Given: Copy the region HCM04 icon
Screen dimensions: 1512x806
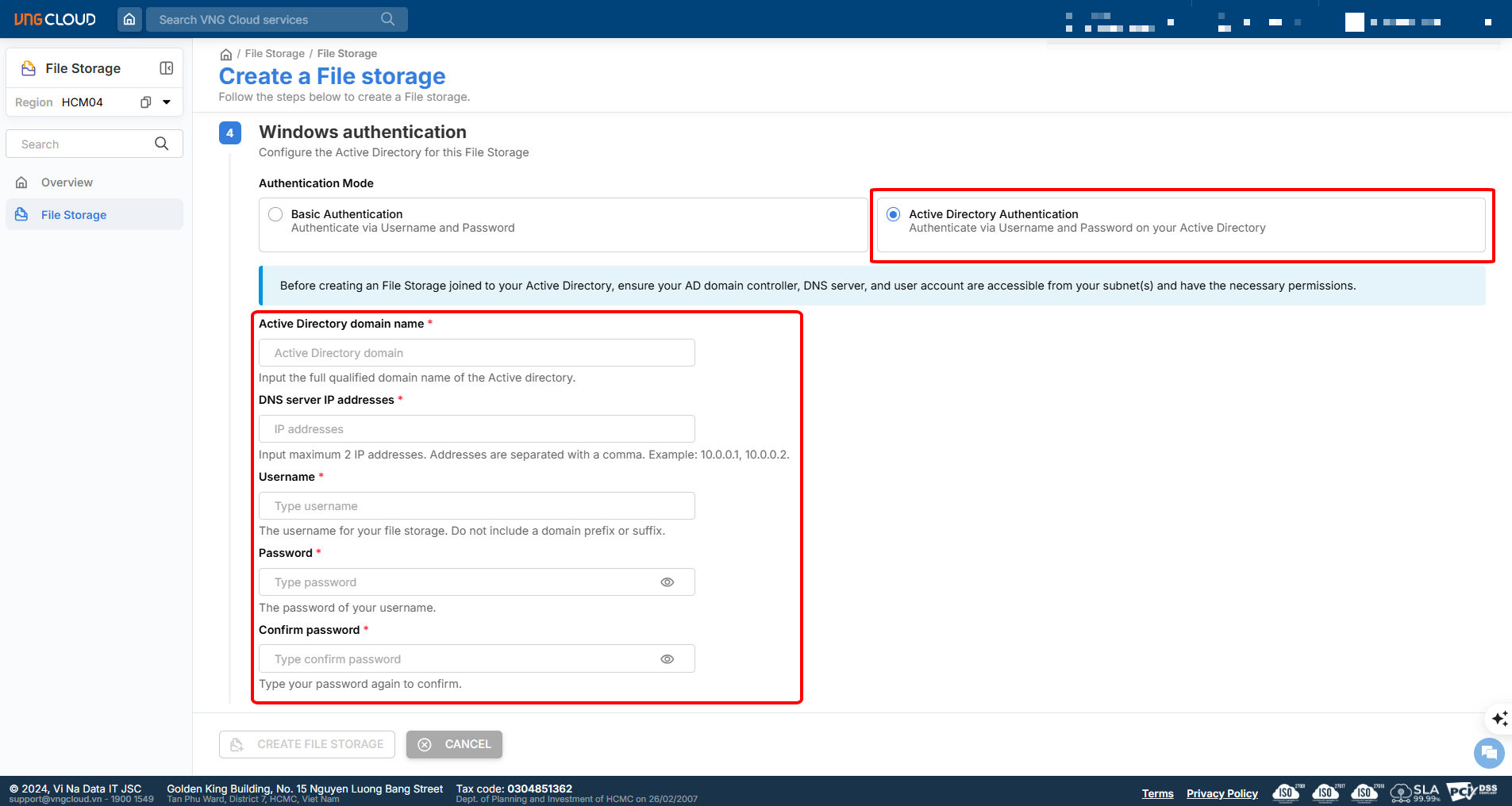Looking at the screenshot, I should [x=146, y=102].
